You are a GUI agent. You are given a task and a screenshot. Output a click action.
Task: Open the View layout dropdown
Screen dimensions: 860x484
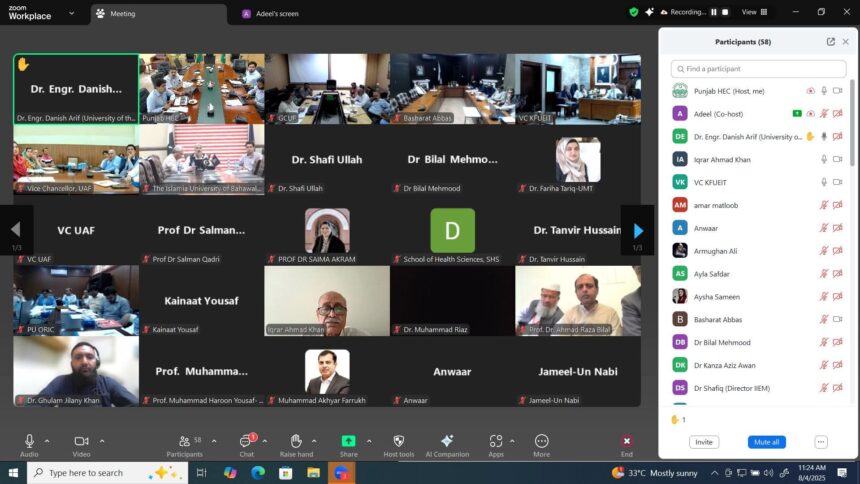pos(754,12)
